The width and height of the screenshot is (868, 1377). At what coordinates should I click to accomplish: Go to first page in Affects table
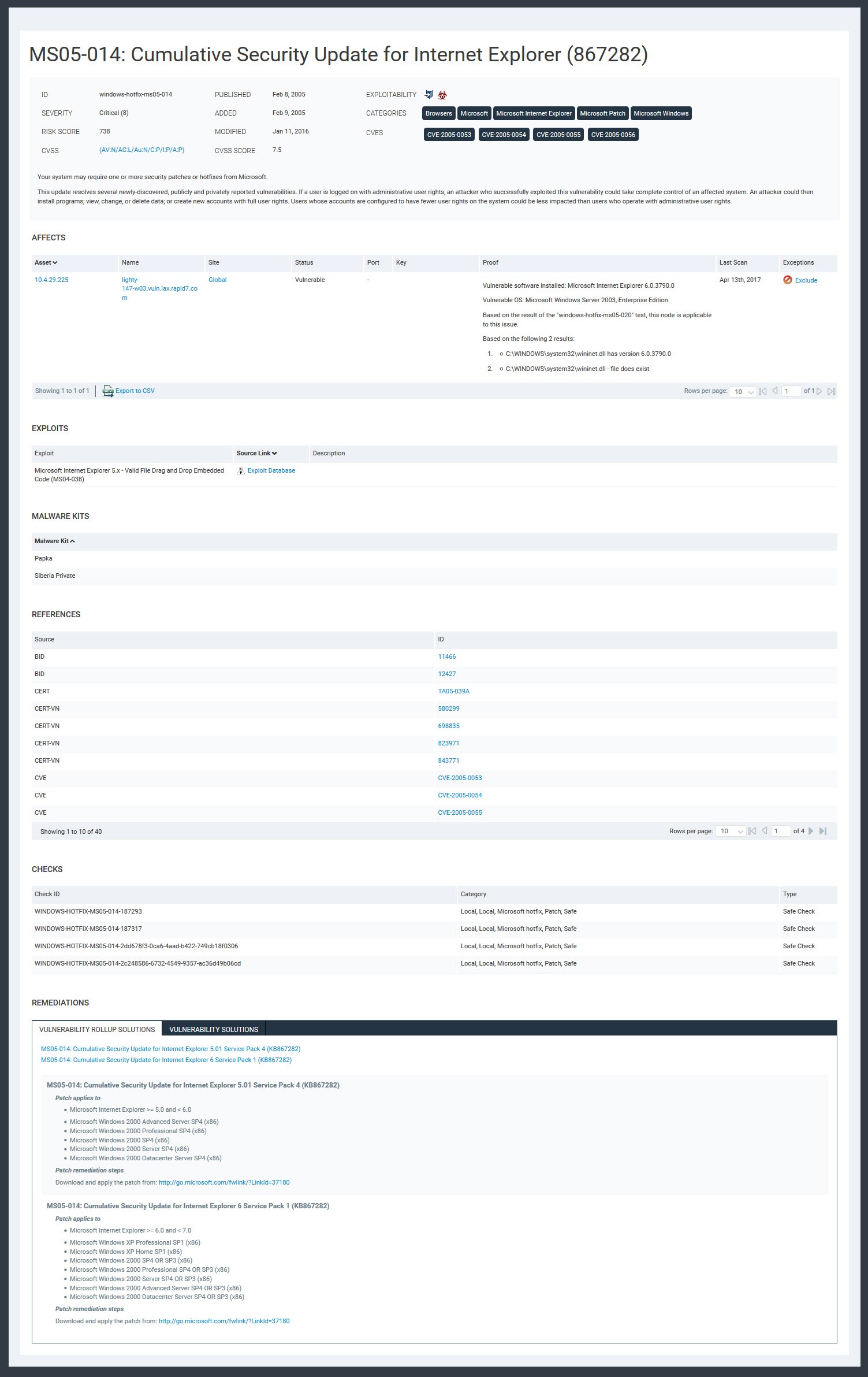[x=762, y=392]
